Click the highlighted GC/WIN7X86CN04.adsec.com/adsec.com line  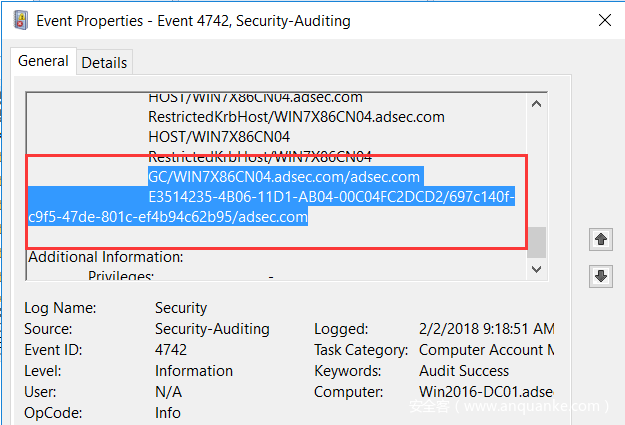(284, 178)
